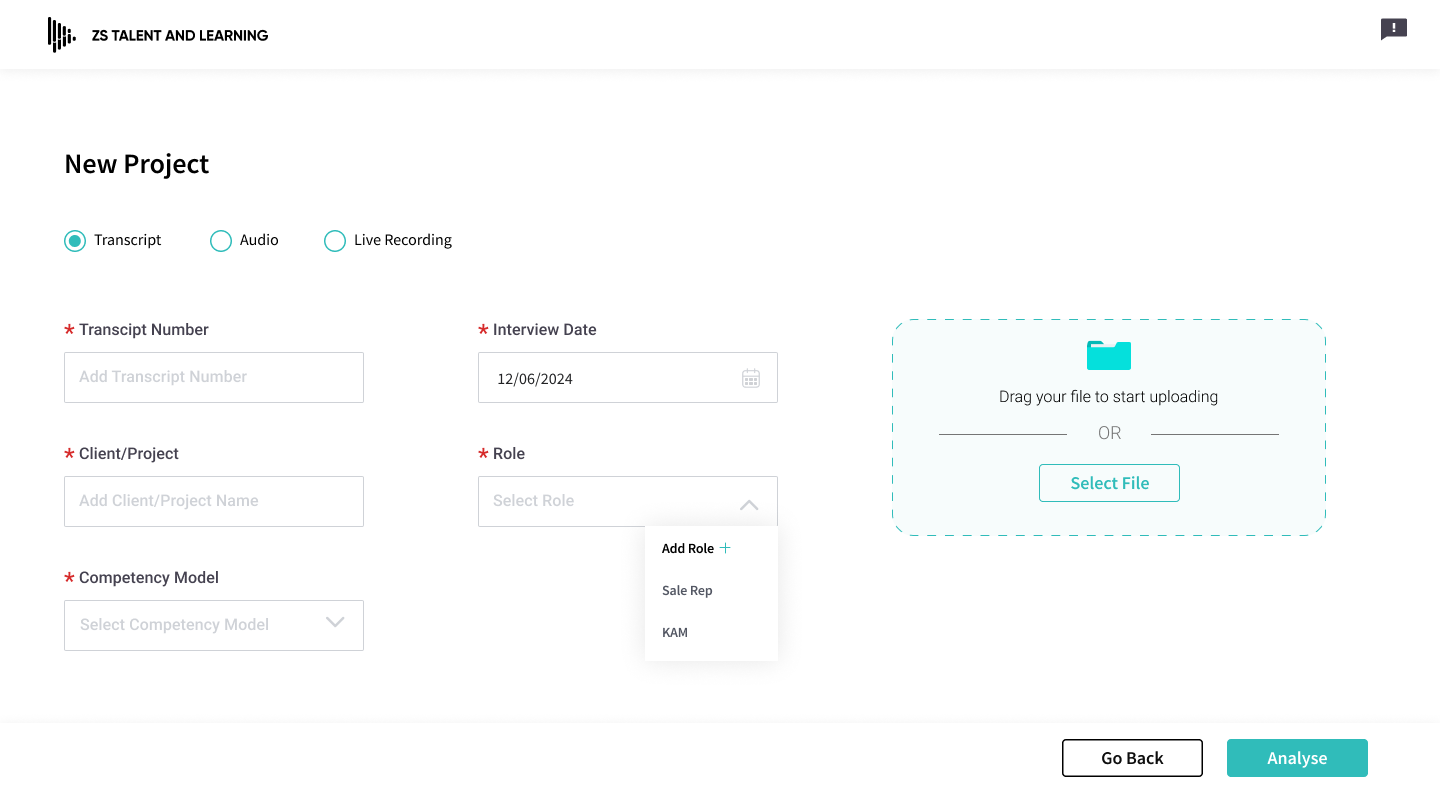Click the Interview Date field showing 12/06/2024
Image resolution: width=1440 pixels, height=793 pixels.
(x=628, y=377)
